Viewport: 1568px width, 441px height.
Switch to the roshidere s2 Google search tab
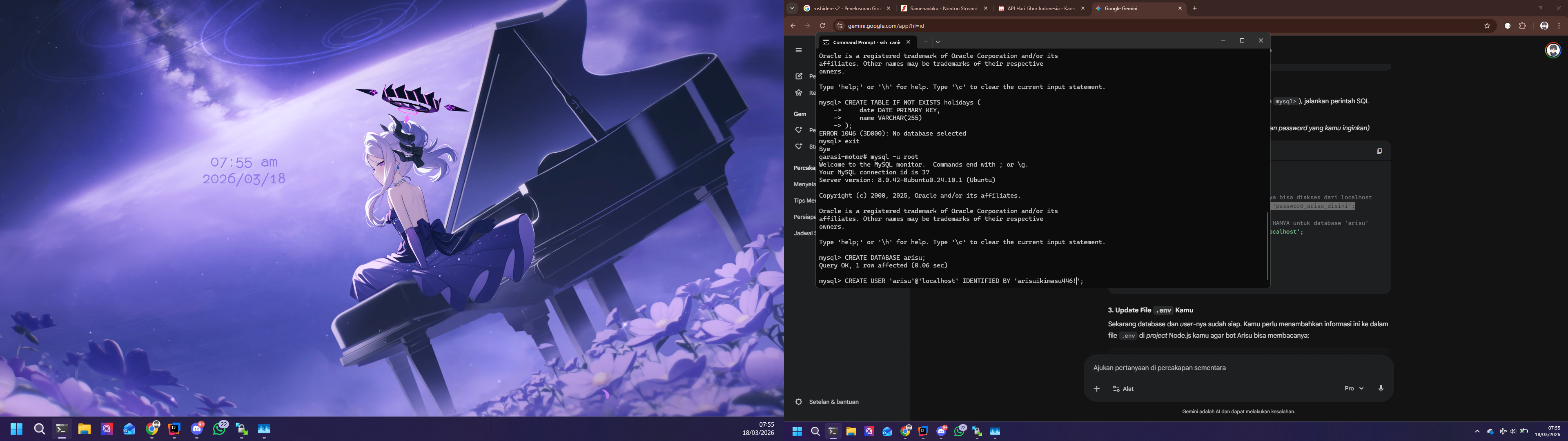pos(847,9)
